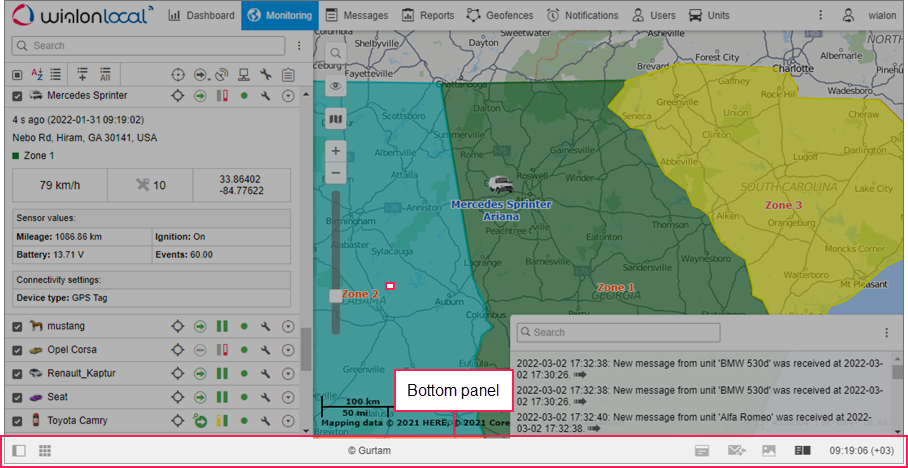
Task: Open top bar three-dot menu customizer
Action: pos(821,16)
